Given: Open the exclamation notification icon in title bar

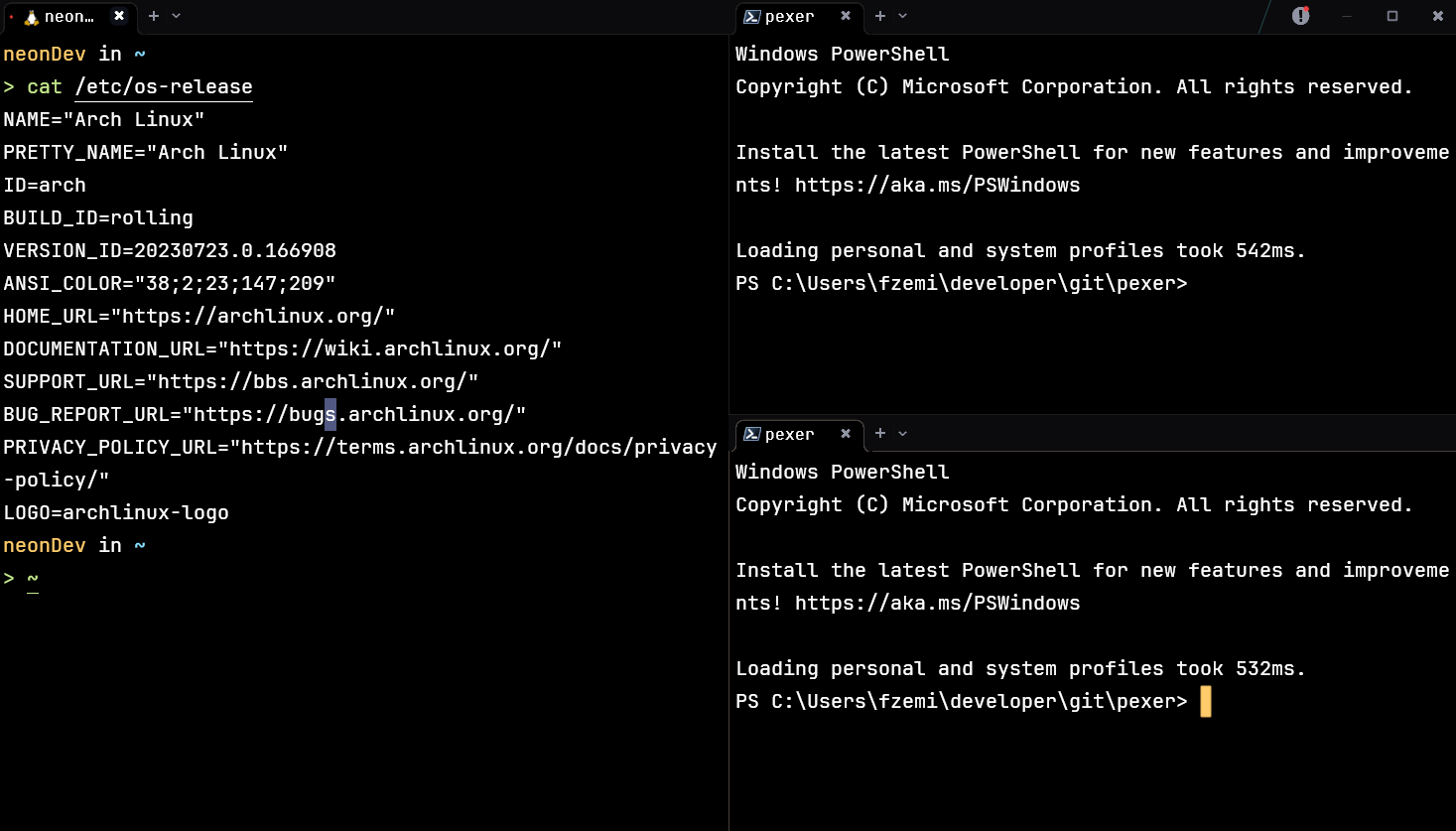Looking at the screenshot, I should pyautogui.click(x=1300, y=16).
